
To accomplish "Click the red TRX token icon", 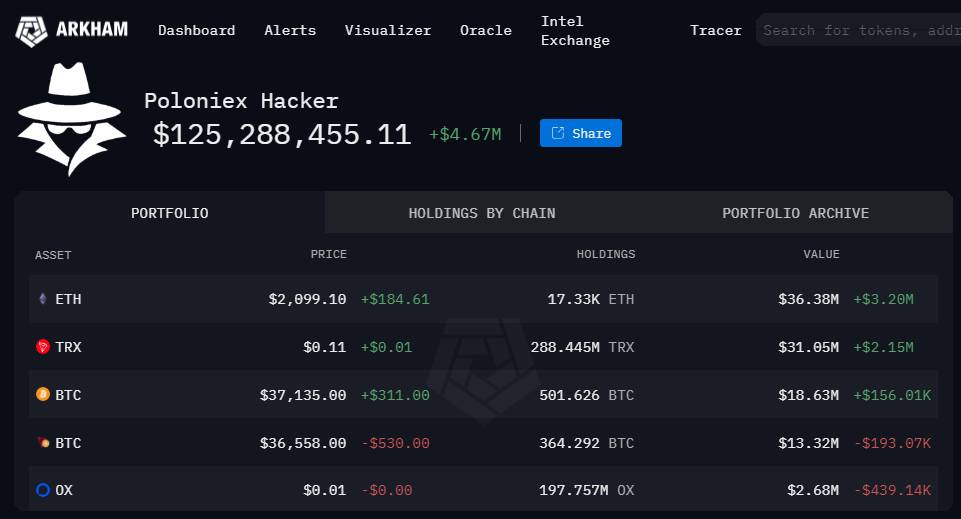I will click(x=43, y=347).
